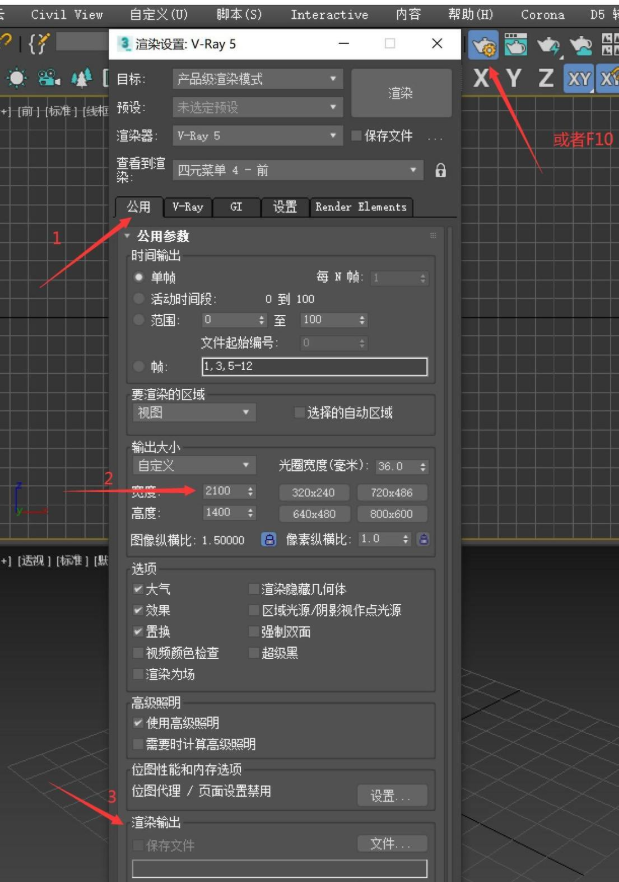Image resolution: width=619 pixels, height=882 pixels.
Task: Choose the 720x486 preset button
Action: [392, 493]
